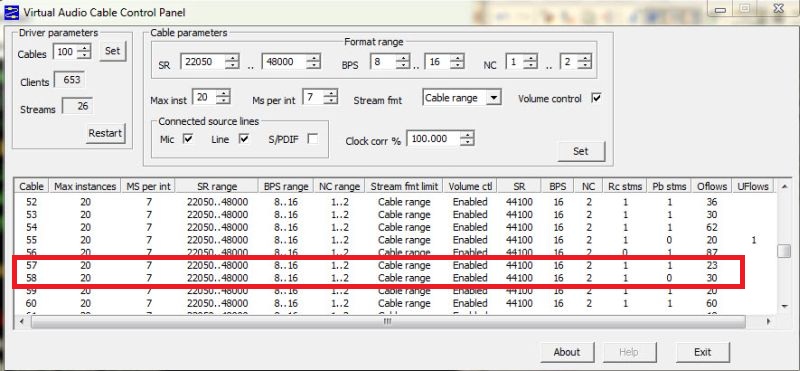This screenshot has width=800, height=371.
Task: Open the Stream fmt dropdown
Action: pos(493,97)
